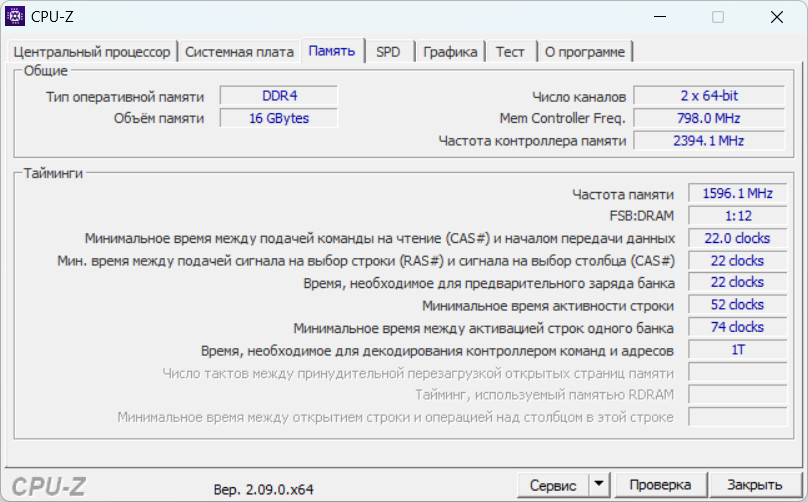This screenshot has height=502, width=808.
Task: Click the 798.0 MHz controller frequency value
Action: point(709,118)
